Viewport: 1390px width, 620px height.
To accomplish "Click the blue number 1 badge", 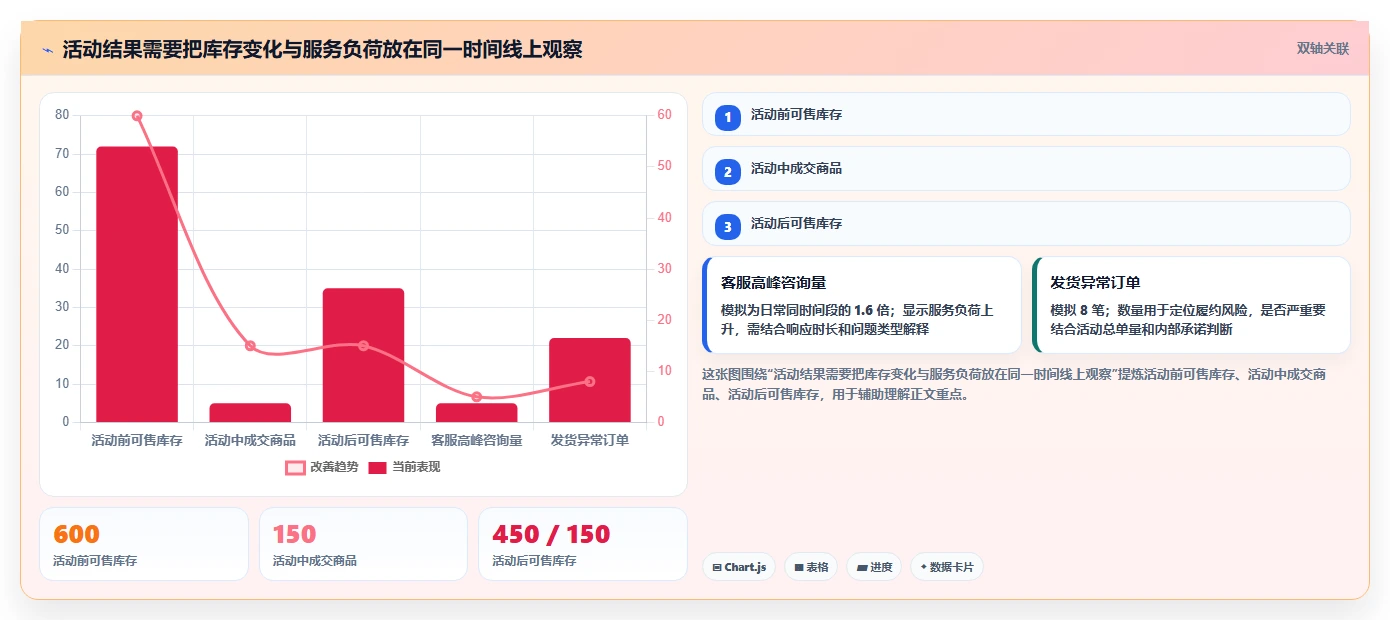I will coord(728,117).
